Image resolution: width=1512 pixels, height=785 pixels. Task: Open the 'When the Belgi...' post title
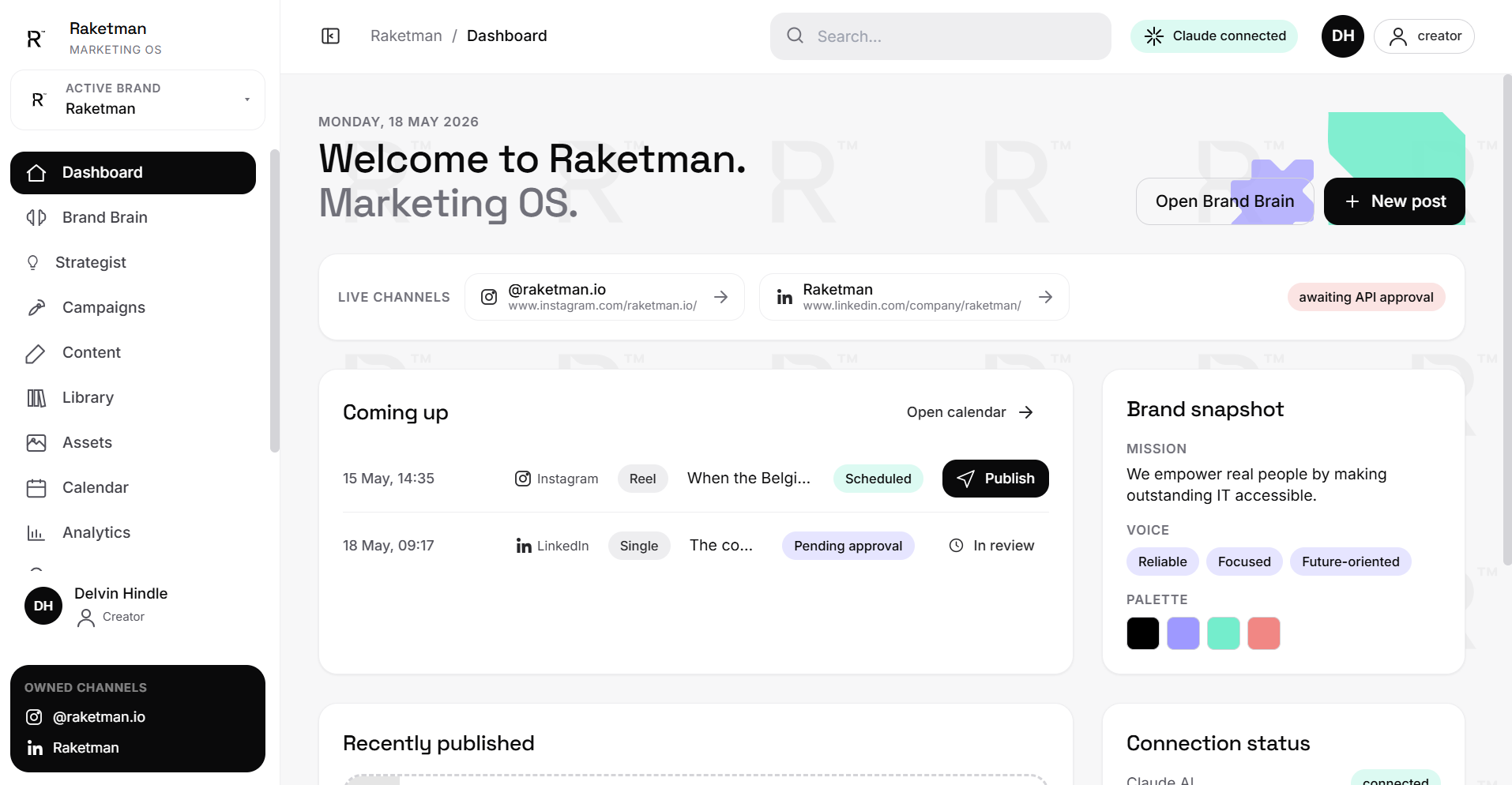[x=748, y=479]
